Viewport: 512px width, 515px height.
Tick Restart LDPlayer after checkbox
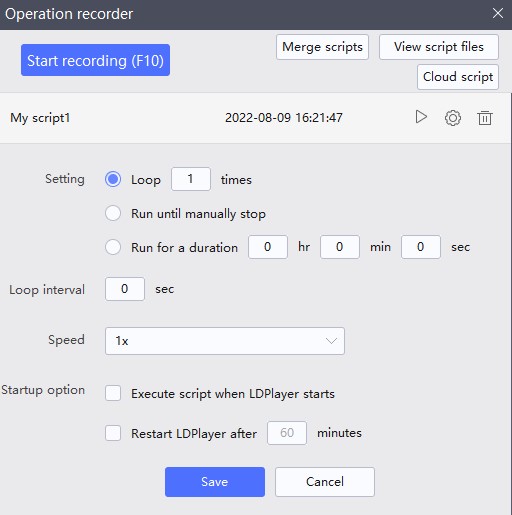[x=113, y=433]
